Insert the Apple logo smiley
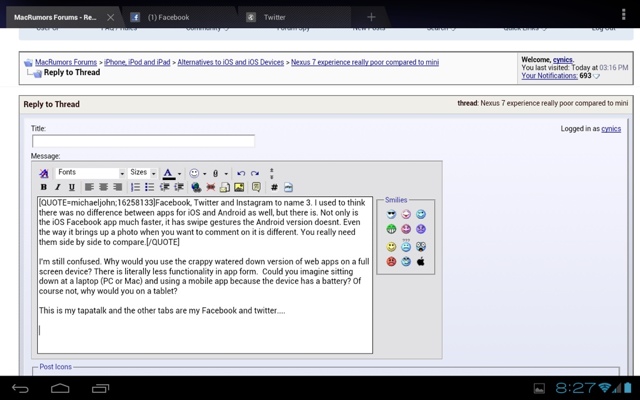The height and width of the screenshot is (400, 640). point(421,261)
